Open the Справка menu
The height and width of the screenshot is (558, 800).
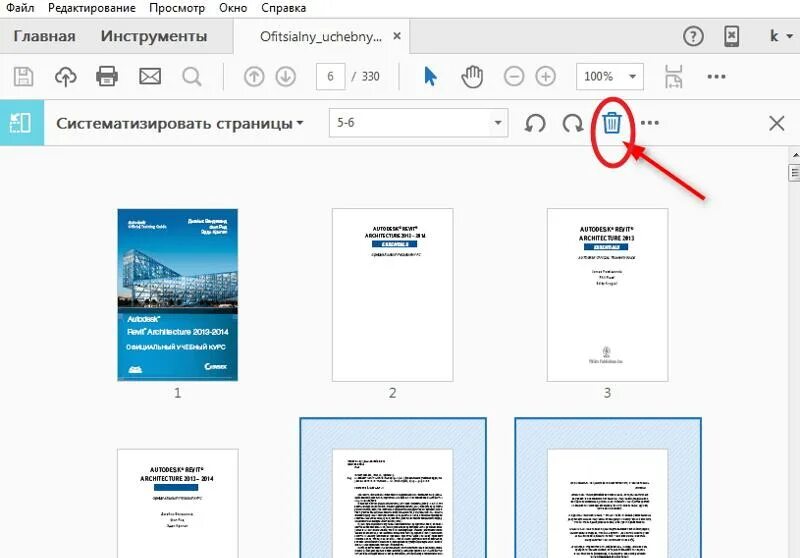284,8
